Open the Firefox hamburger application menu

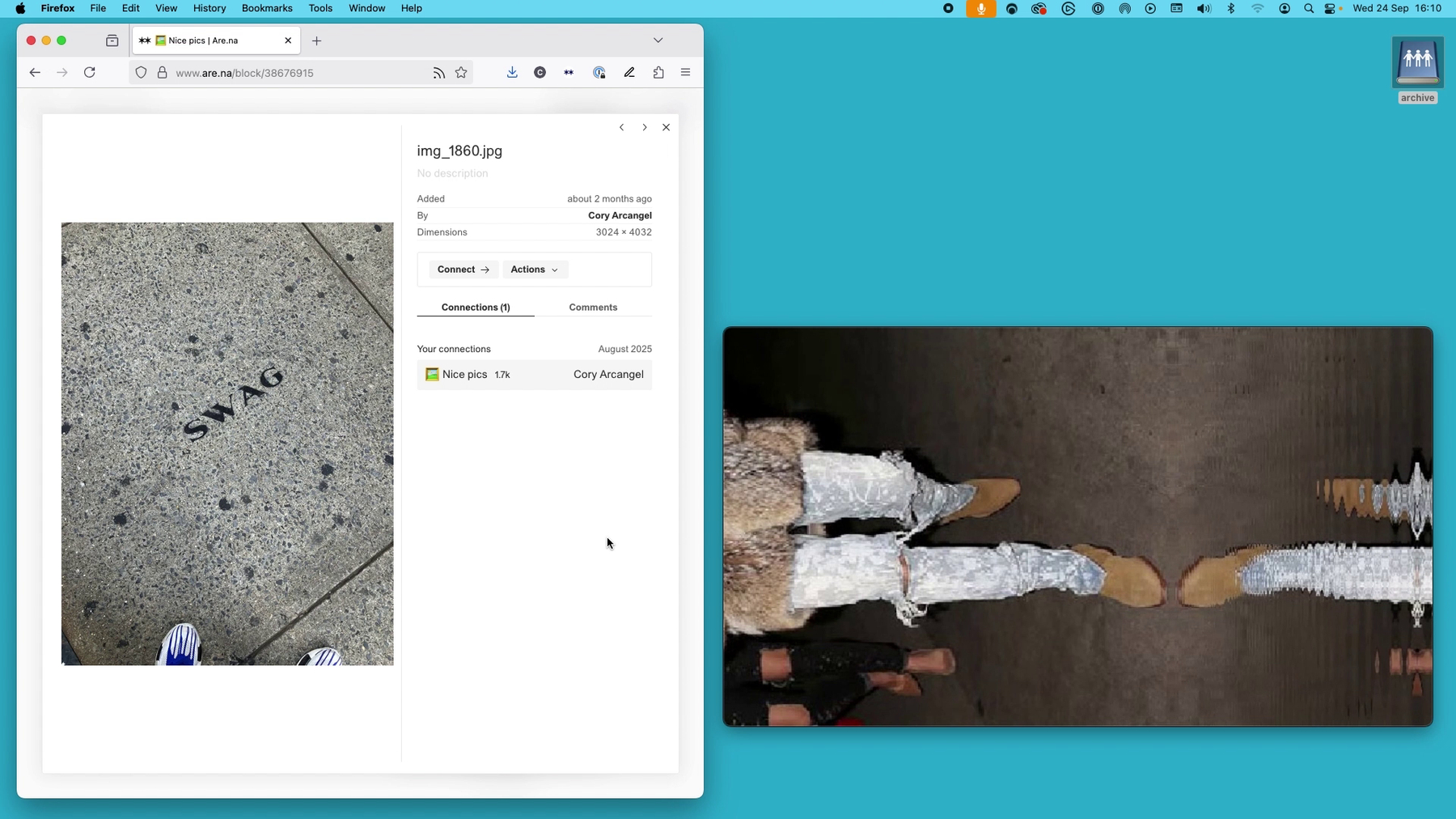point(685,73)
